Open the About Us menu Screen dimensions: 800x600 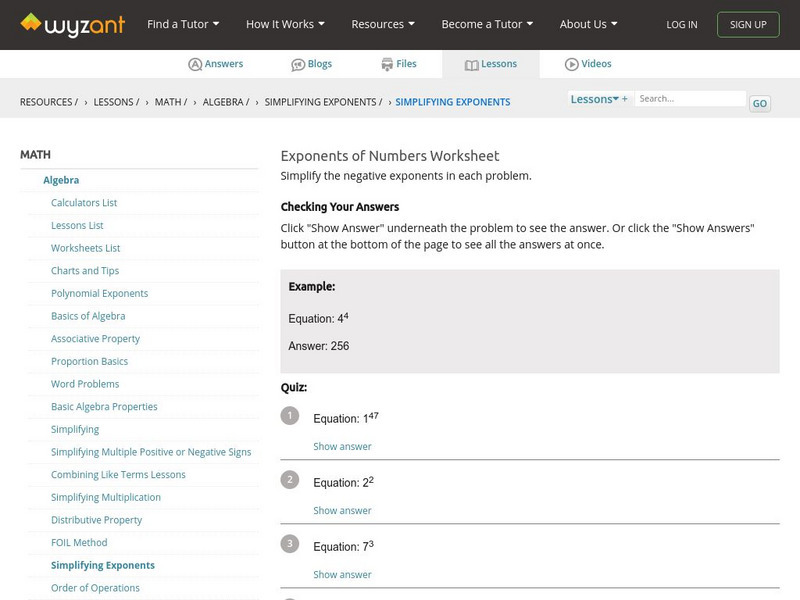click(588, 24)
